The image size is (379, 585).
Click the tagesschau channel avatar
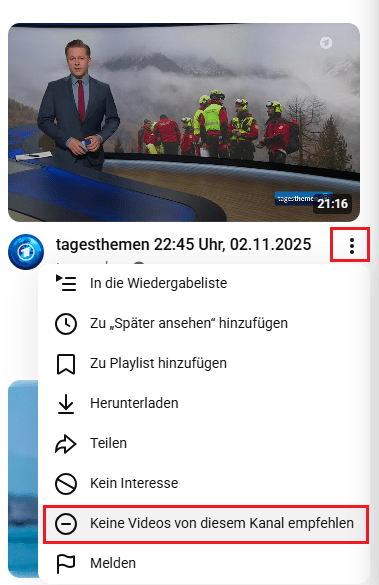point(26,251)
